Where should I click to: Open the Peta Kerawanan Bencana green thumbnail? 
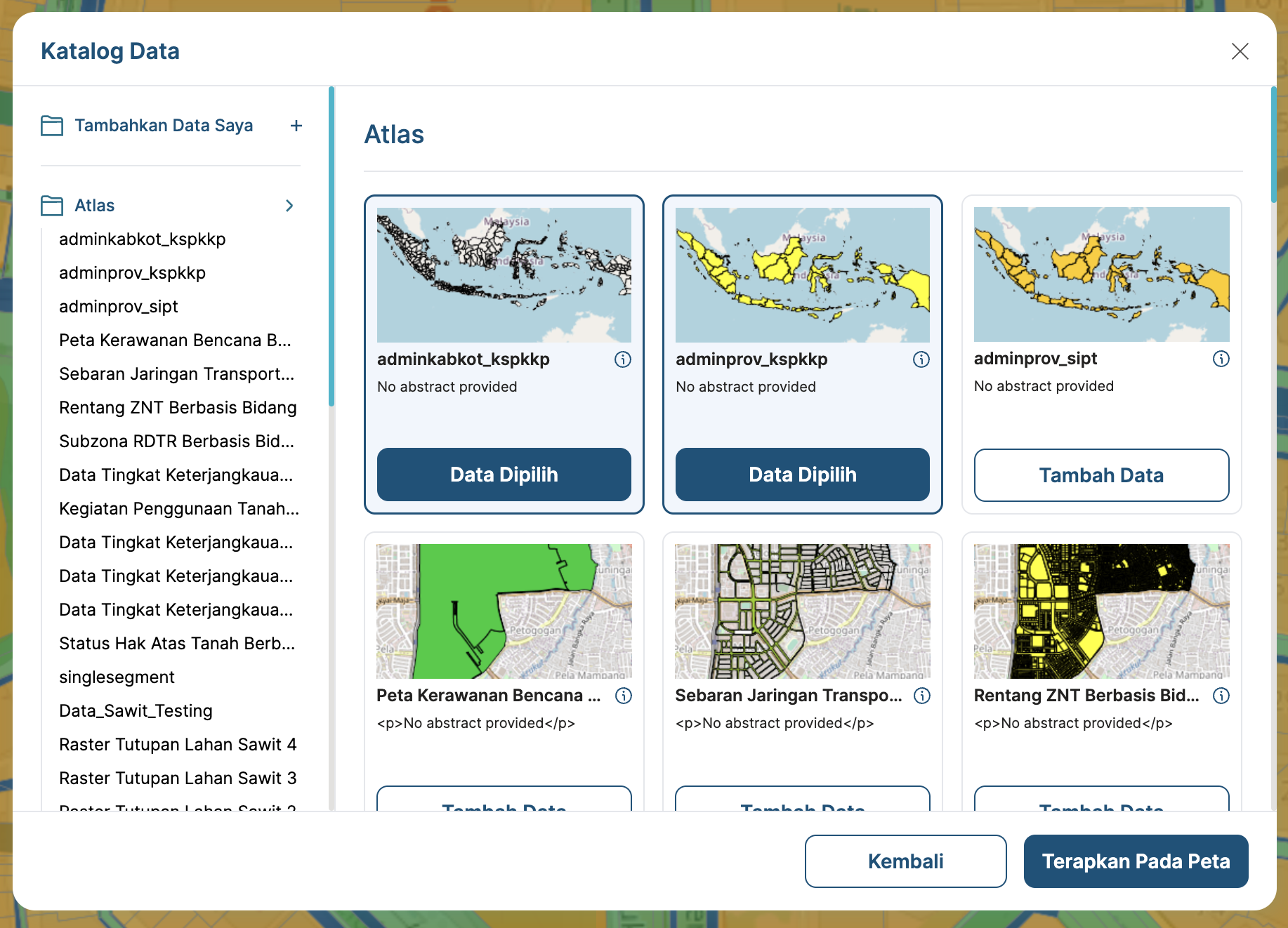point(504,611)
